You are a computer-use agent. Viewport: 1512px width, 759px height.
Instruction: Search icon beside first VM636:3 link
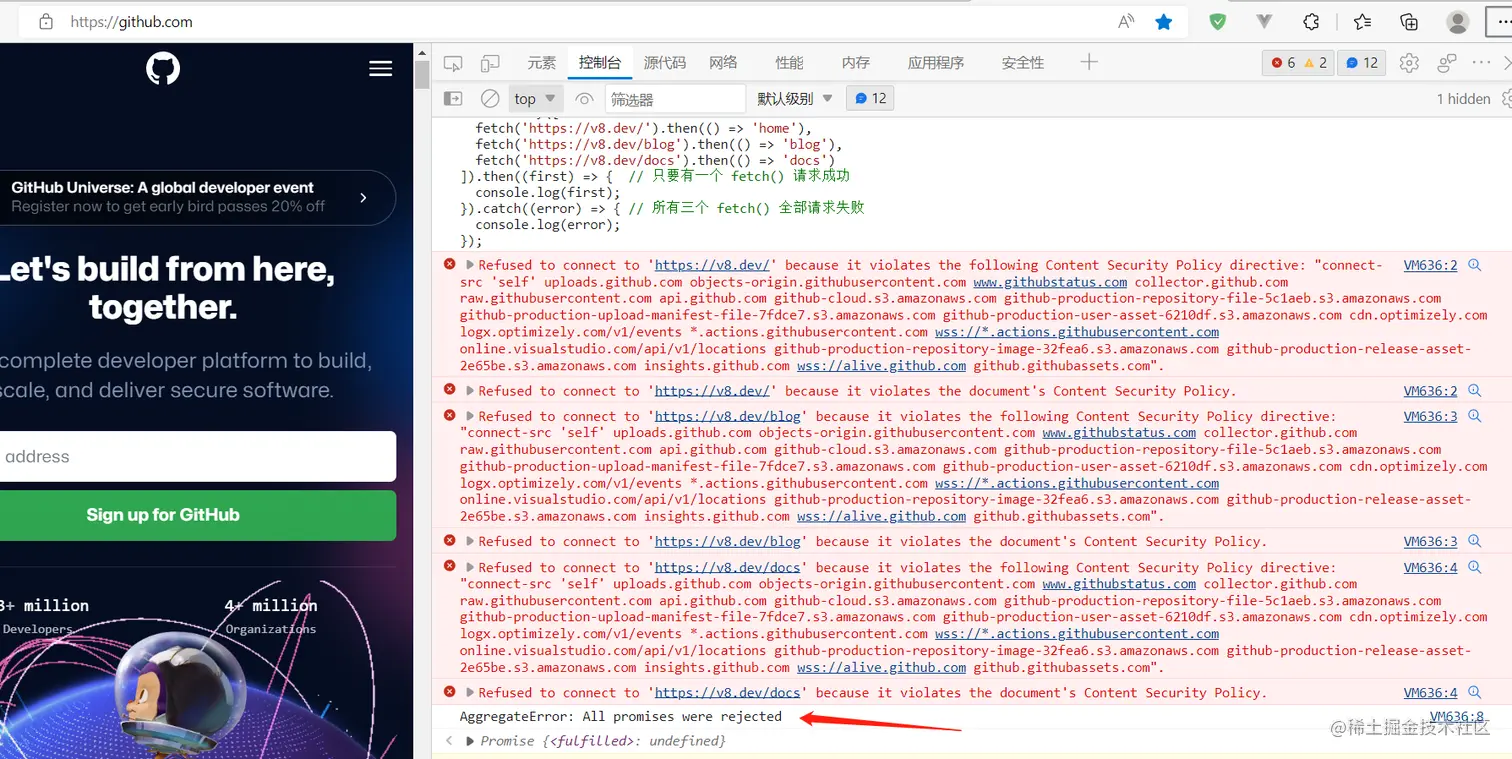point(1474,416)
